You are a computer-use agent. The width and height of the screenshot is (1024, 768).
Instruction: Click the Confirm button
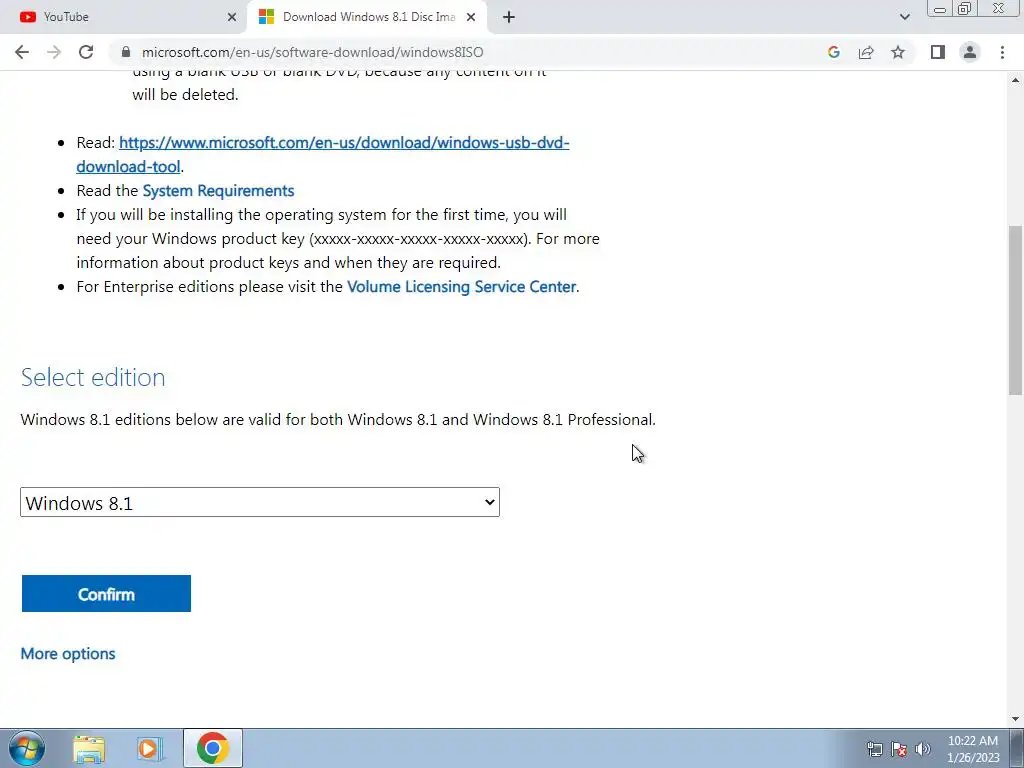pos(106,594)
